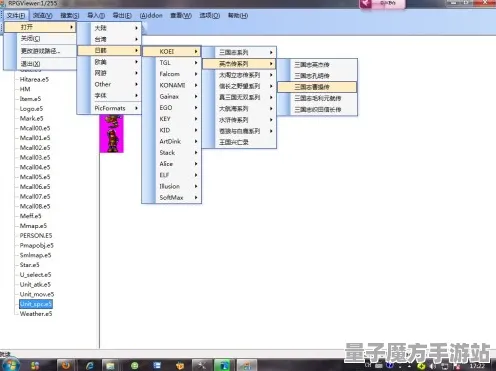This screenshot has width=496, height=371.
Task: Expand the EGO publisher submenu
Action: click(172, 108)
